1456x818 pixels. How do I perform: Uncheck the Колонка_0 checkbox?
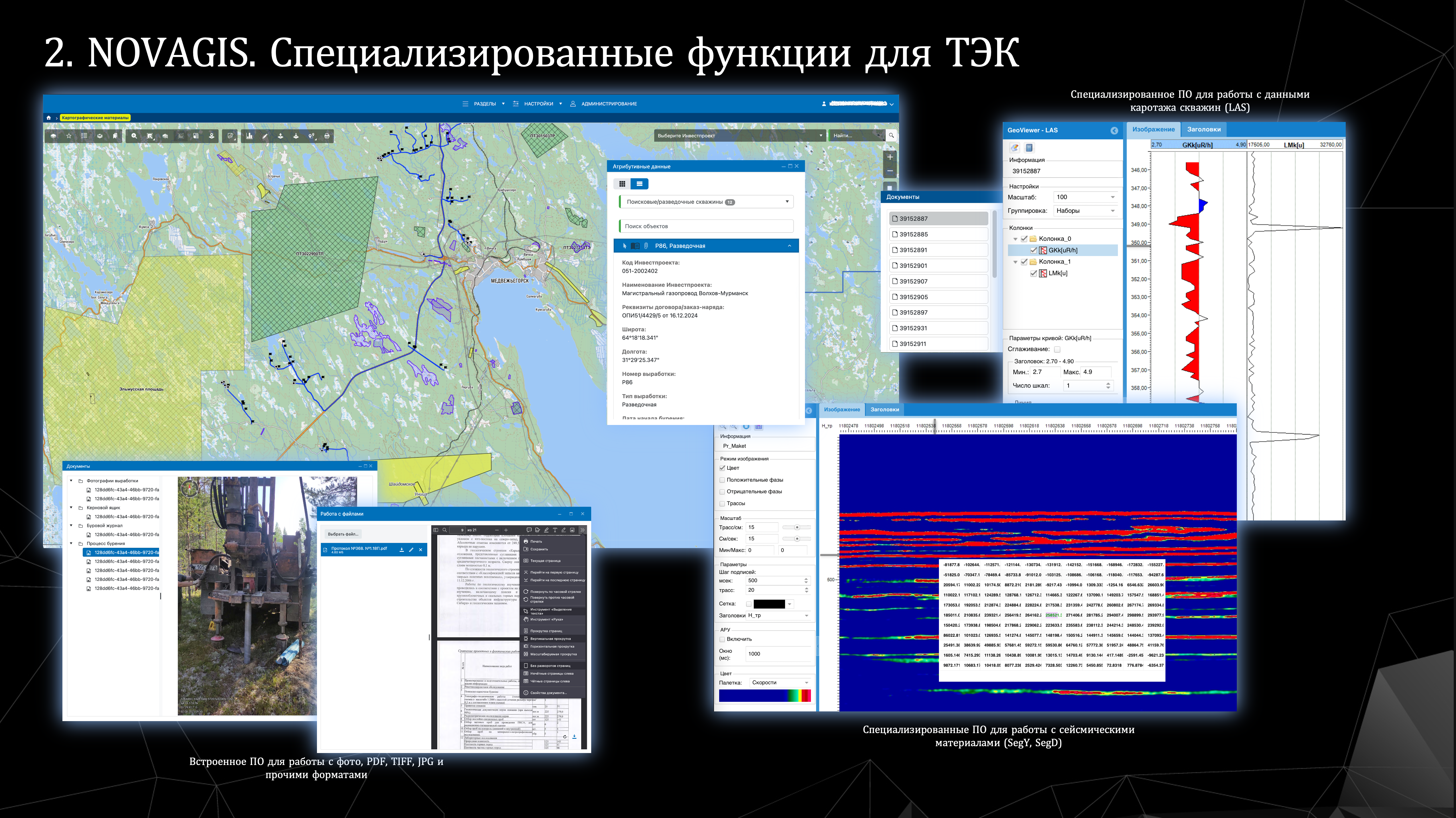click(x=1024, y=239)
